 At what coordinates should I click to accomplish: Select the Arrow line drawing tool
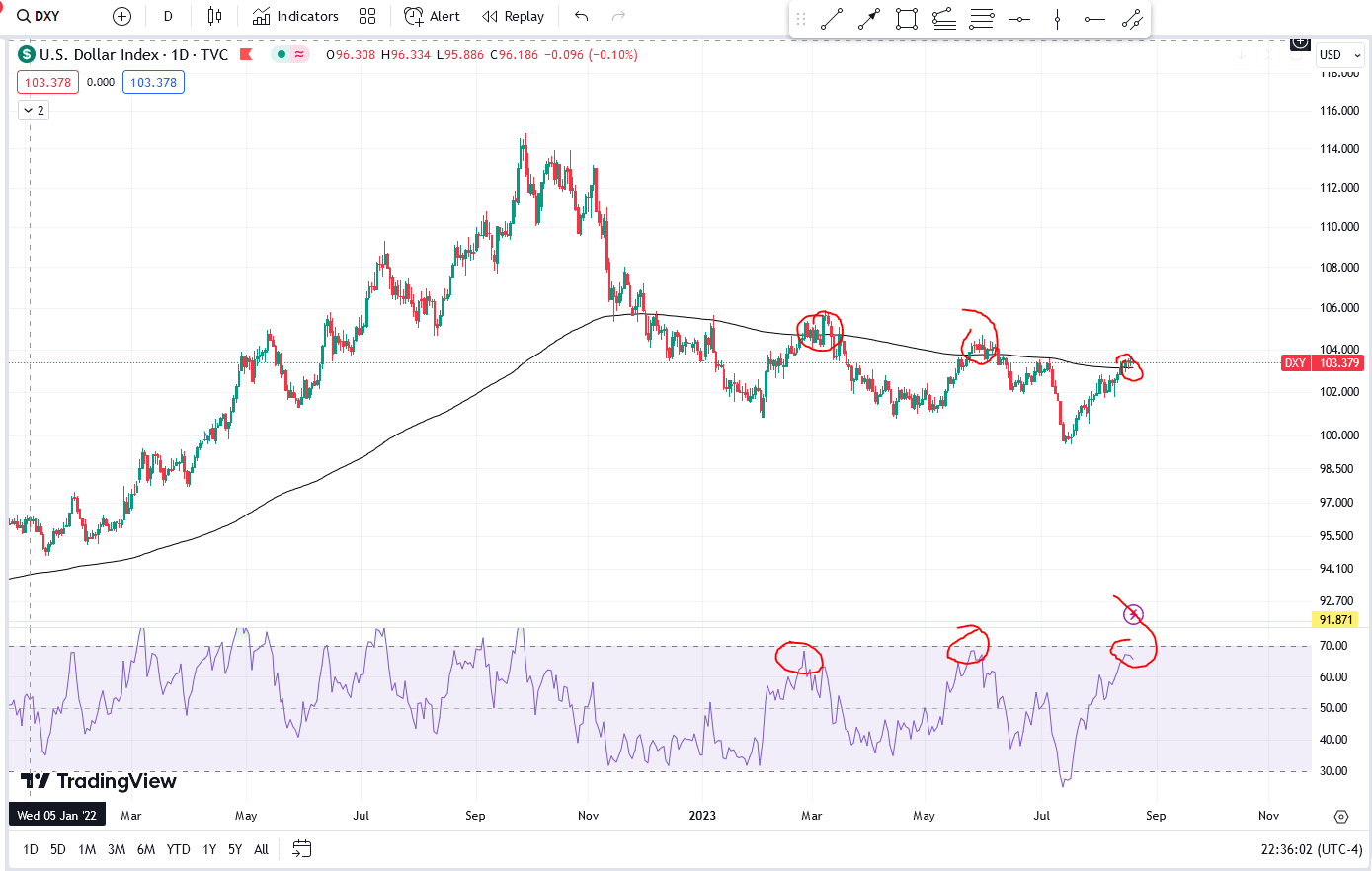click(869, 19)
